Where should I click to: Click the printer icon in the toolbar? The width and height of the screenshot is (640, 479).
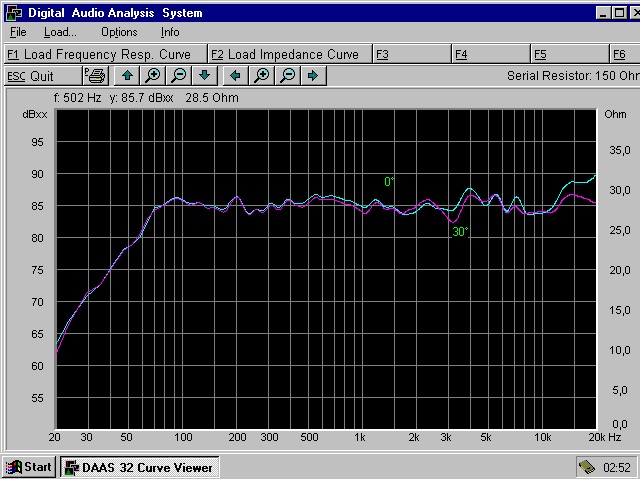(x=95, y=76)
